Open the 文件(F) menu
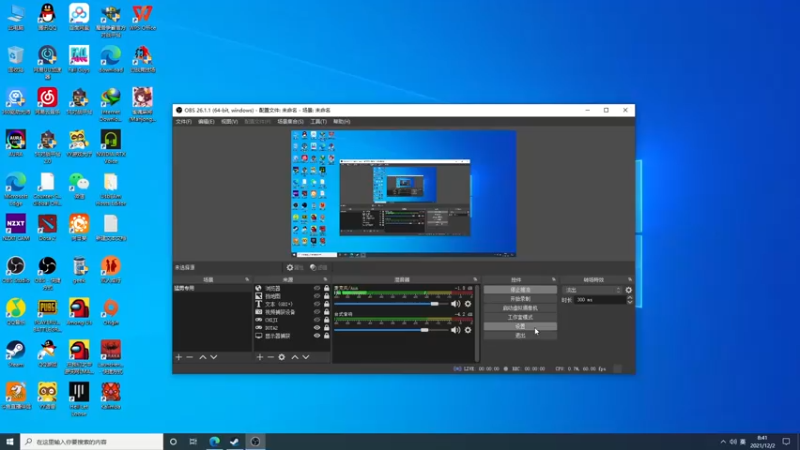Screen dimensions: 800x450 [184, 122]
